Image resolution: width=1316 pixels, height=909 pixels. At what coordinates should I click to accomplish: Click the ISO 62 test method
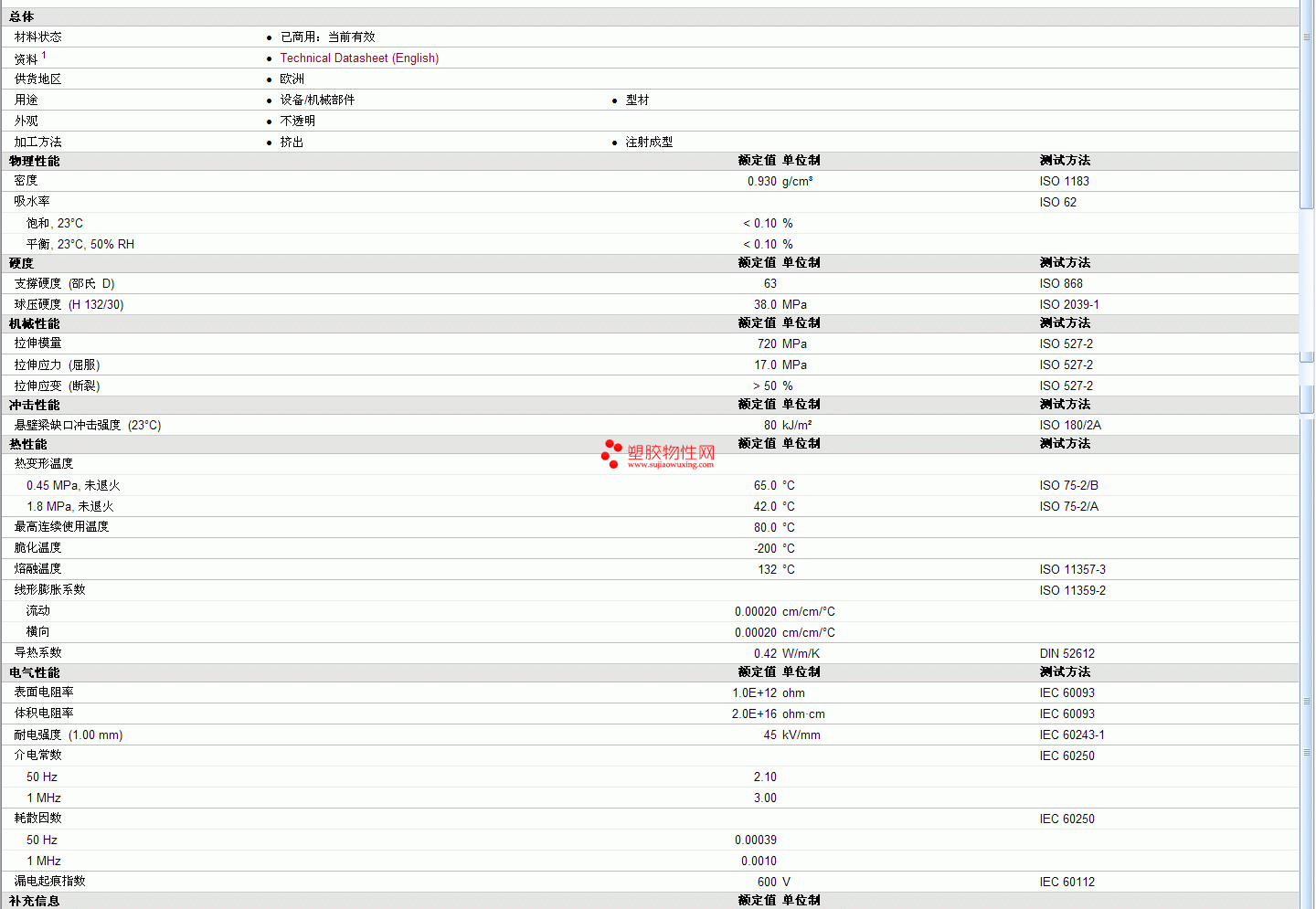(1057, 202)
